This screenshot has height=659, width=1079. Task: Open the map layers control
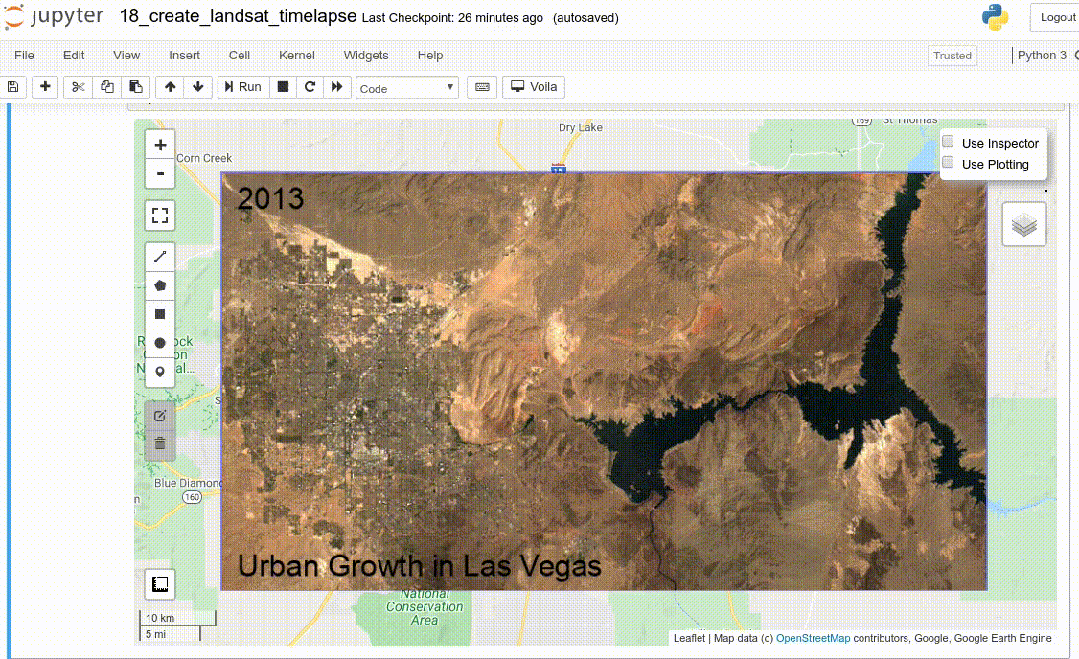point(1024,225)
